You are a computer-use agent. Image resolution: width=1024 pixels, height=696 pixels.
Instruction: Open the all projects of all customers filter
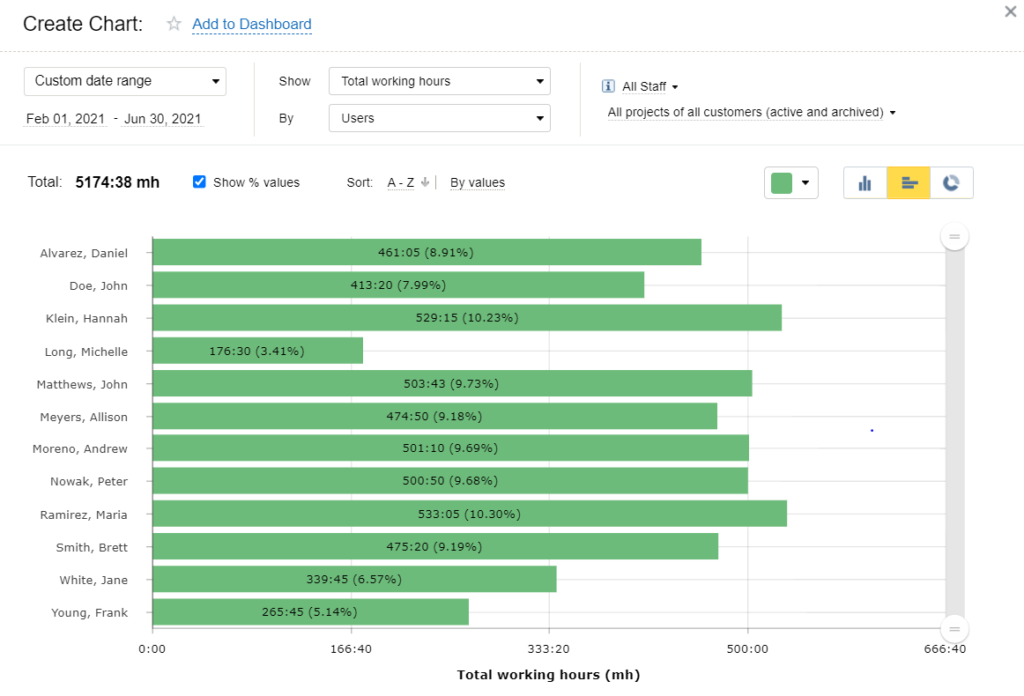[x=750, y=112]
